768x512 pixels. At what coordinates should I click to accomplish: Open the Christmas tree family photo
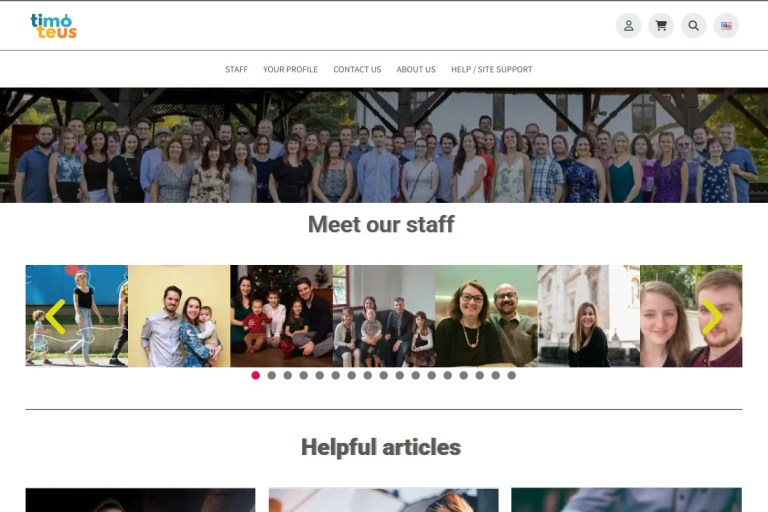(x=282, y=316)
